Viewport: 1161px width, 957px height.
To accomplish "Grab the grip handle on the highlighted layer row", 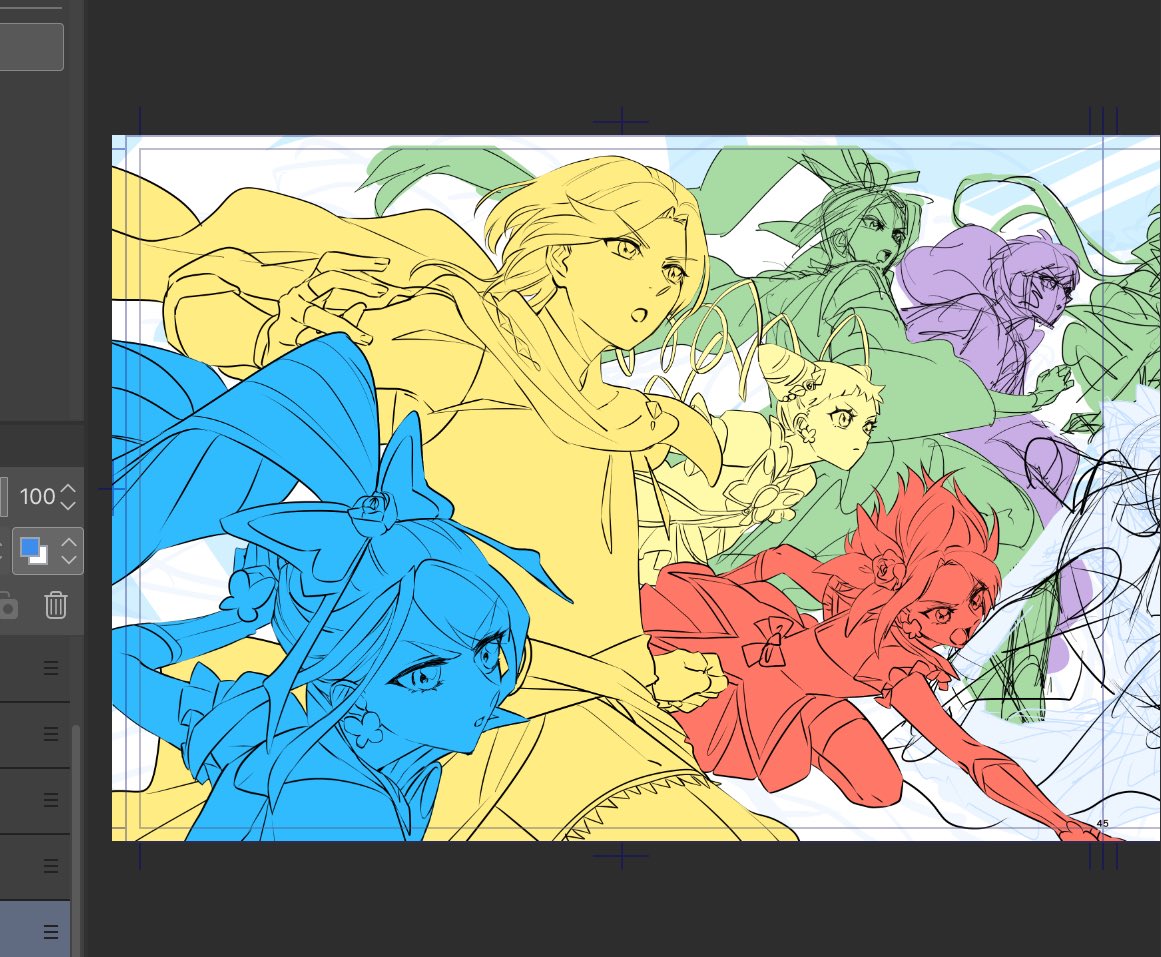I will pyautogui.click(x=50, y=931).
